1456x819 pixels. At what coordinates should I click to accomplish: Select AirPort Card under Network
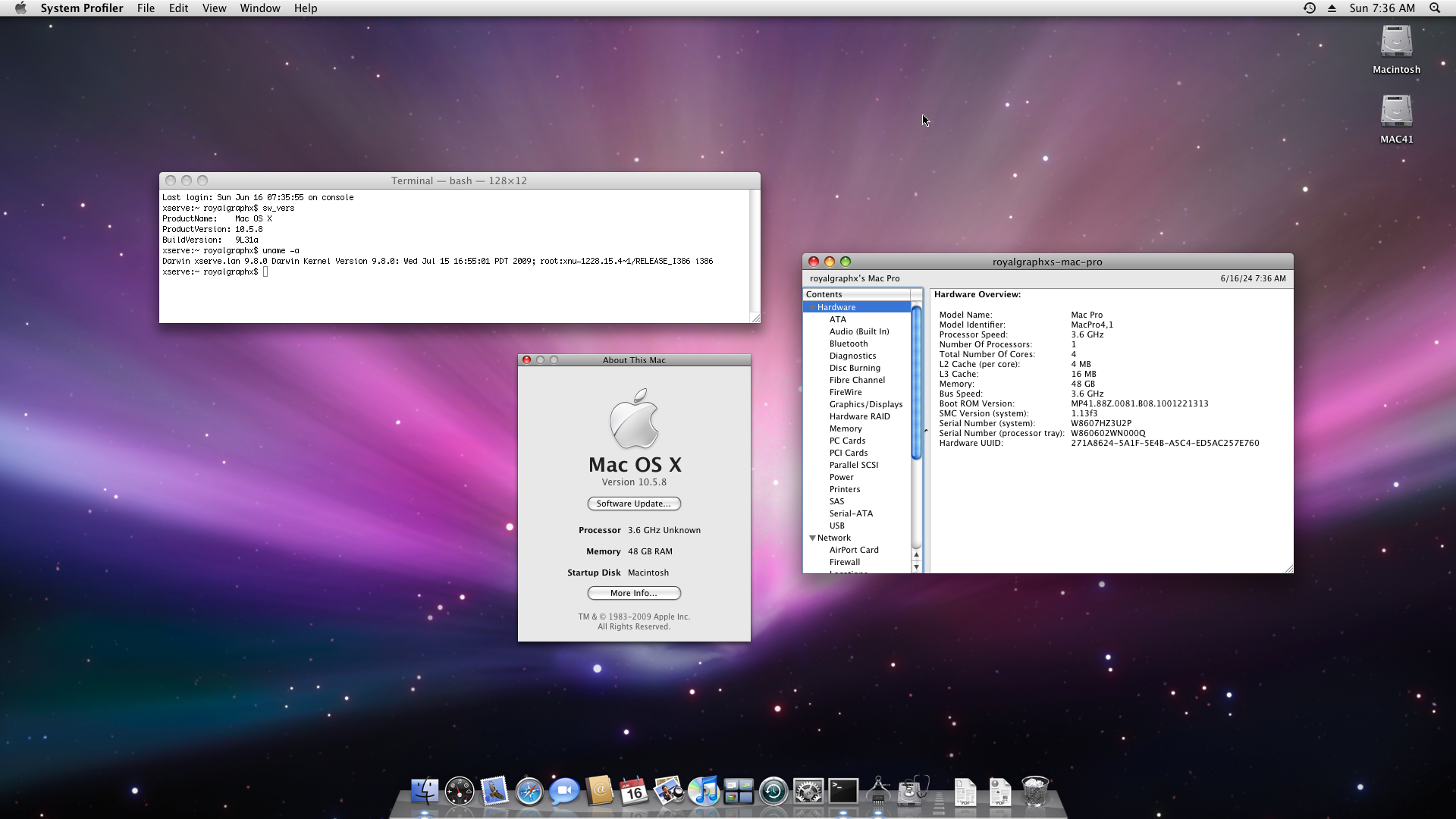click(x=854, y=550)
